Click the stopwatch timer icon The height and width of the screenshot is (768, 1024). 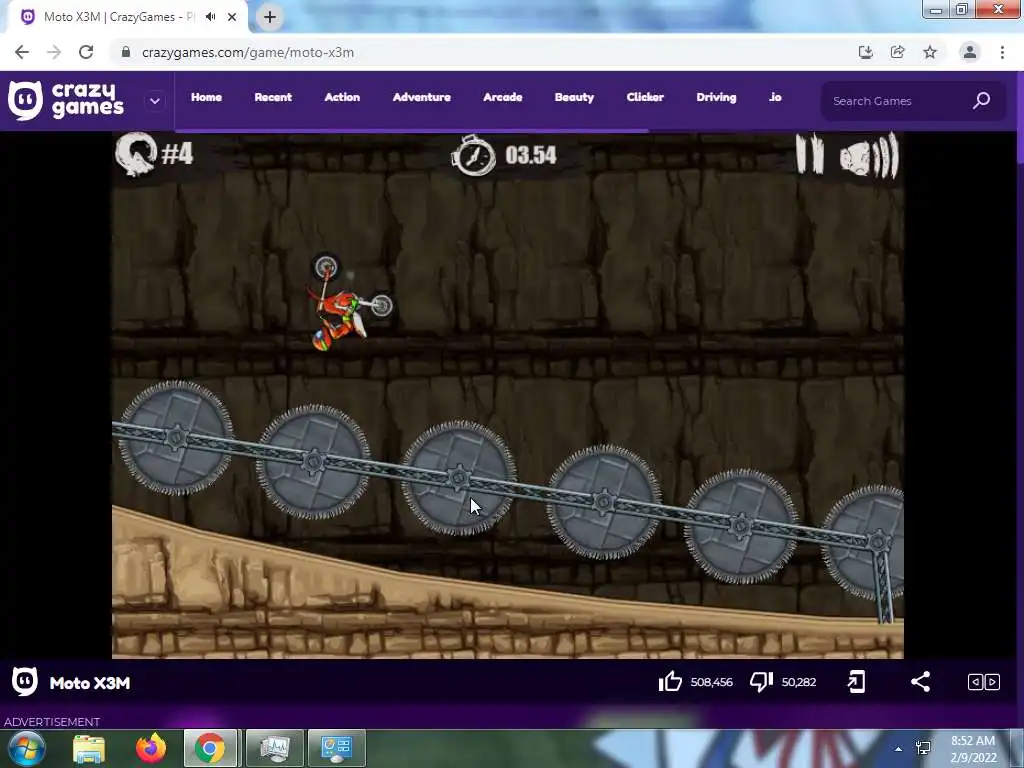[473, 155]
